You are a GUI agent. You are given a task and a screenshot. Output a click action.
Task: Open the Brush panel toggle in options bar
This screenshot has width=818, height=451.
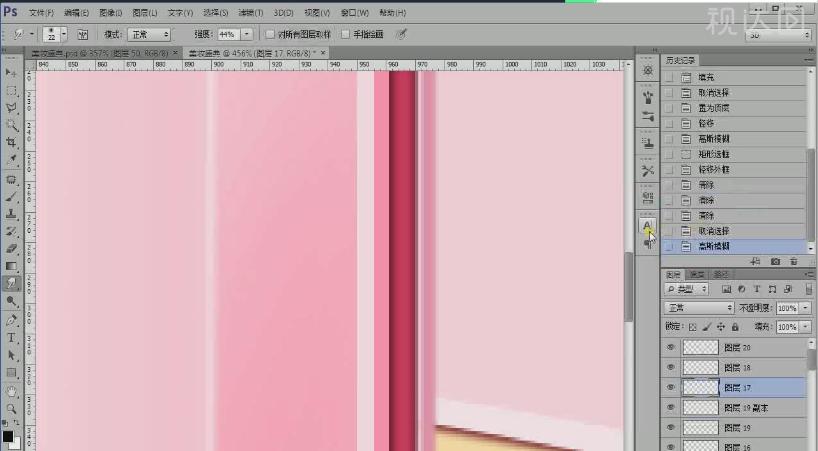pyautogui.click(x=82, y=34)
